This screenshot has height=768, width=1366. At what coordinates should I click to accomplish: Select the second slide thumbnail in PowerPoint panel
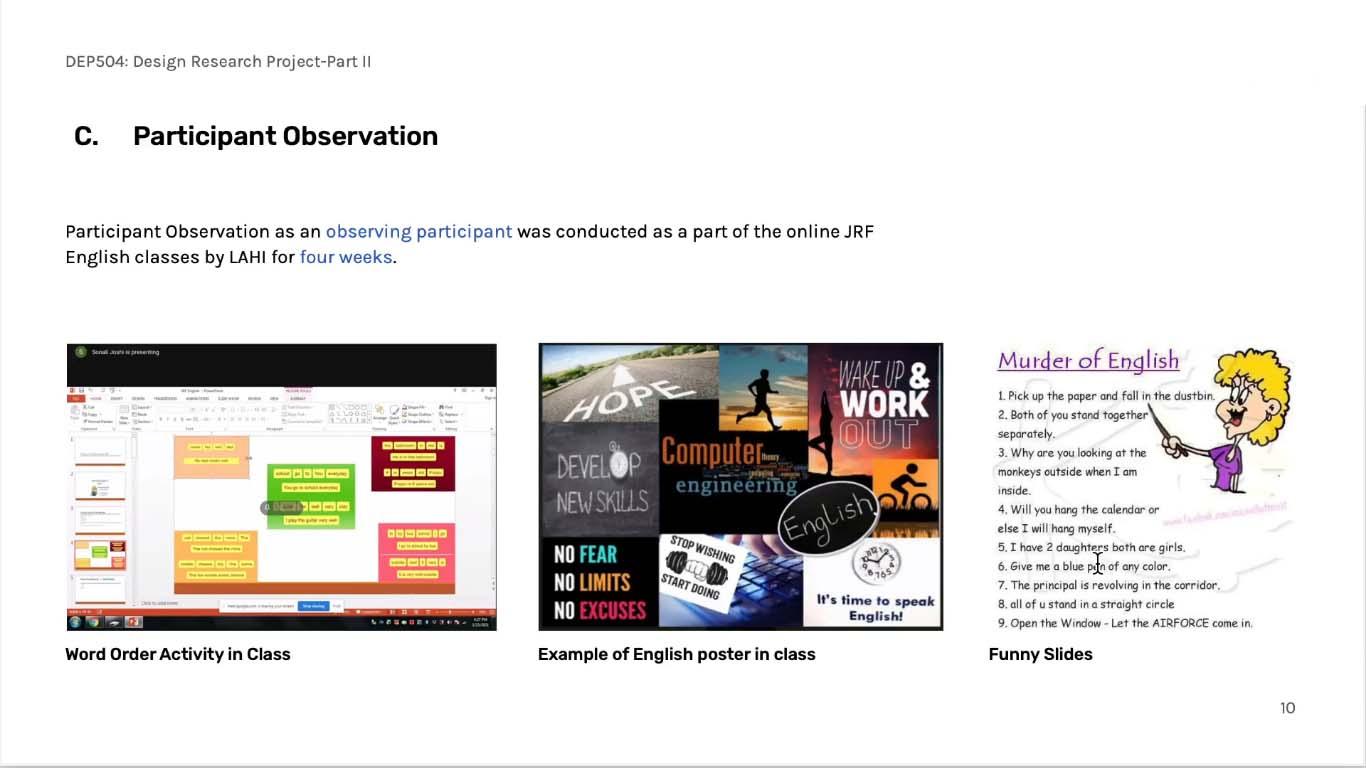pyautogui.click(x=100, y=486)
